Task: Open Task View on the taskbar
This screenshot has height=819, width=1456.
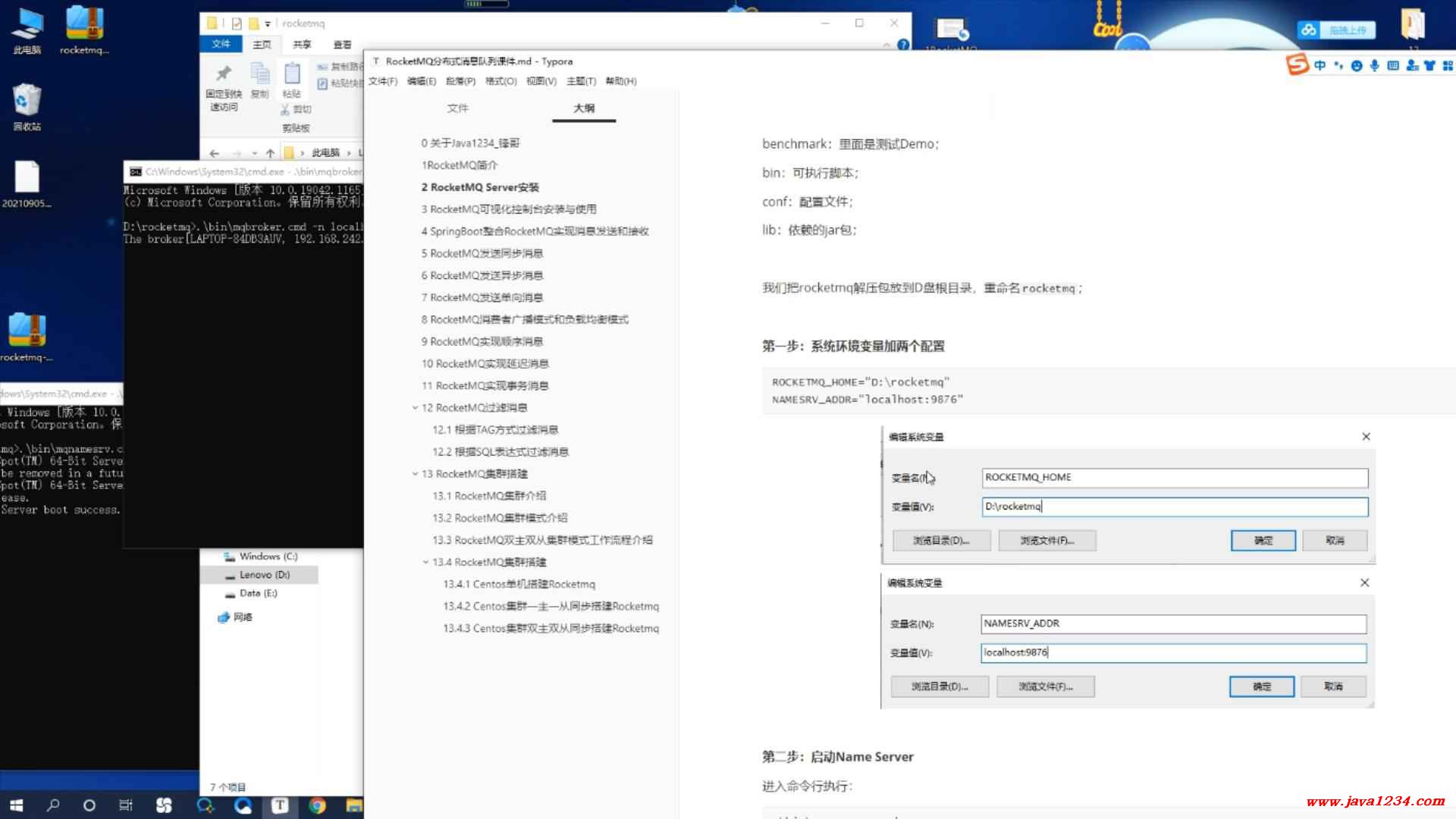Action: 126,805
